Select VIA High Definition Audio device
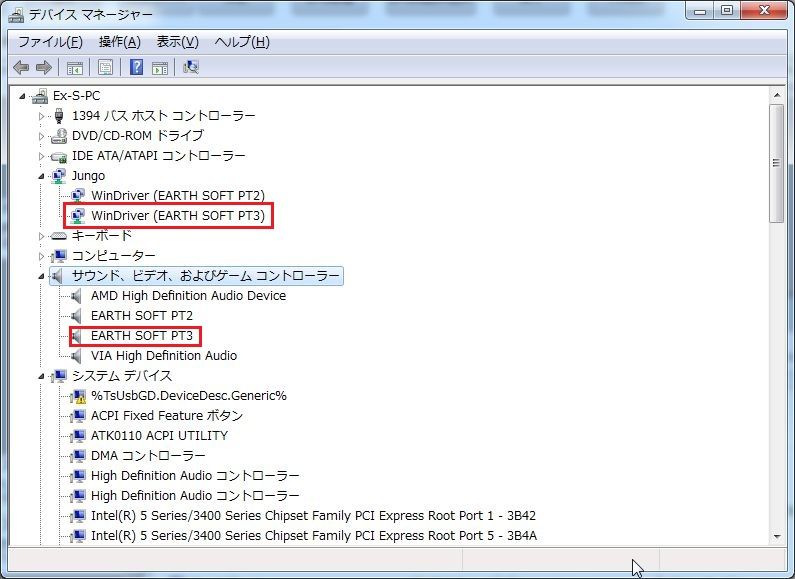Viewport: 795px width, 579px height. point(164,356)
